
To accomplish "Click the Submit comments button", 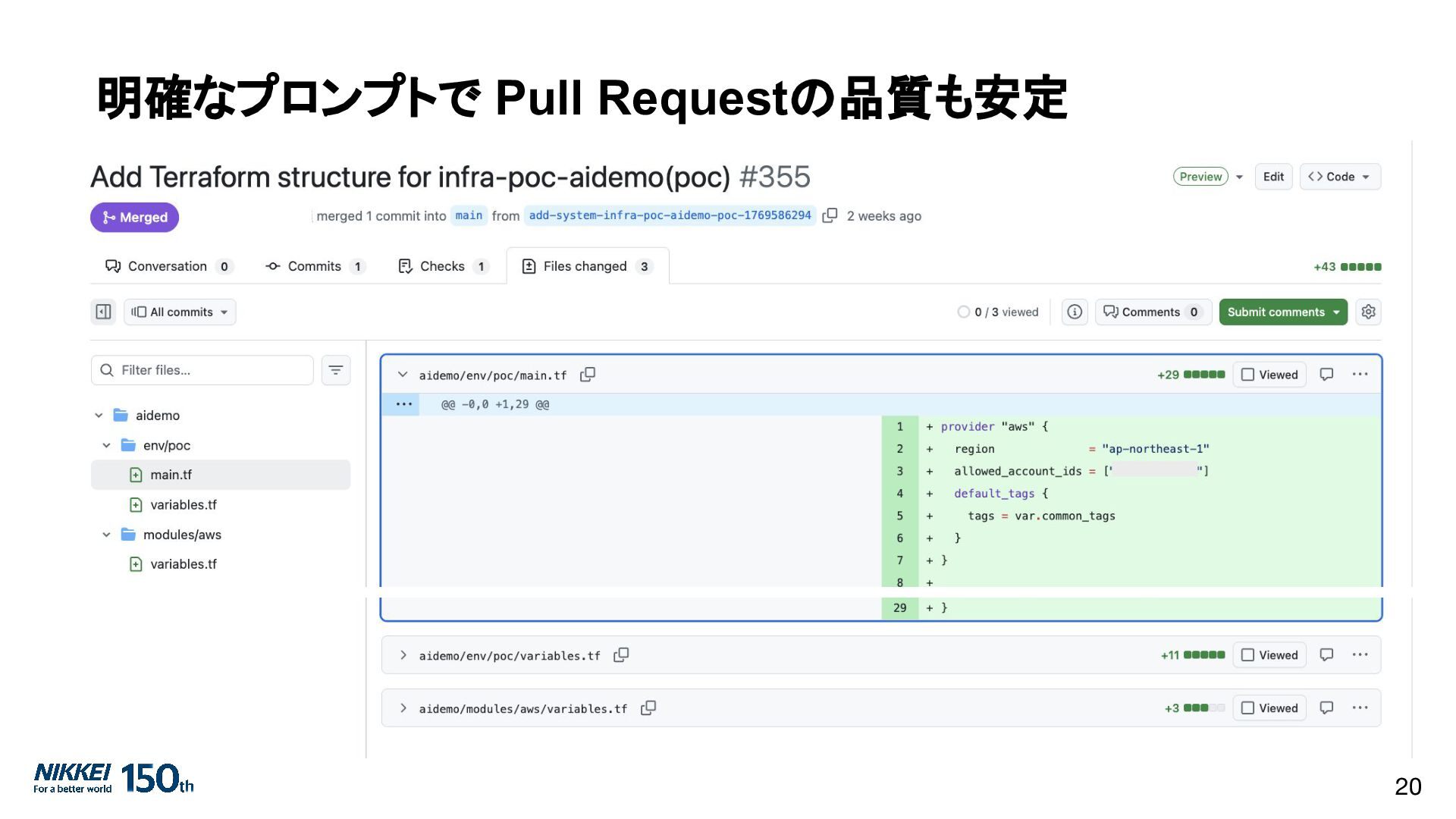I will pos(1276,312).
